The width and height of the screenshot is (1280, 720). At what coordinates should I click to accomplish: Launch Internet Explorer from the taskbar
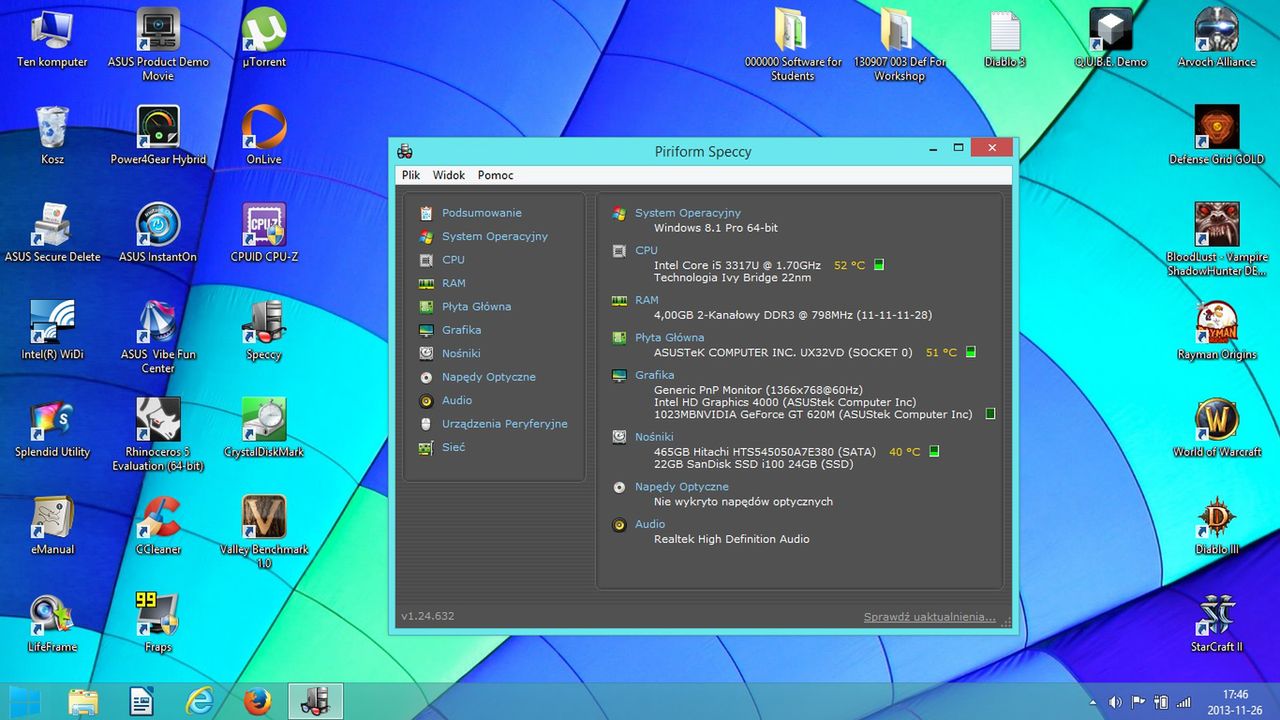pyautogui.click(x=199, y=701)
